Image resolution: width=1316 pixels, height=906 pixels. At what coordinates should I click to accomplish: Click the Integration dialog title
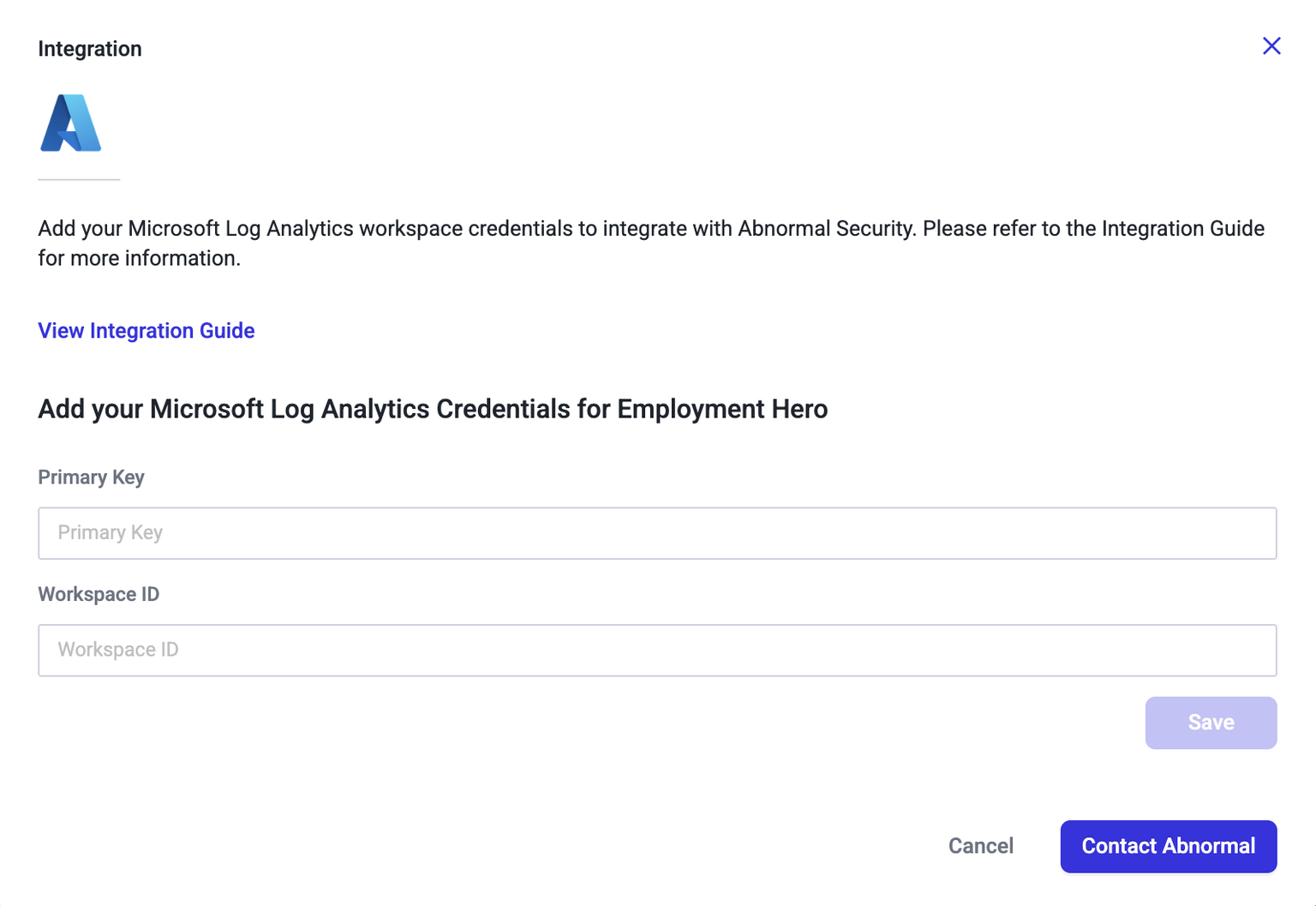pos(90,49)
